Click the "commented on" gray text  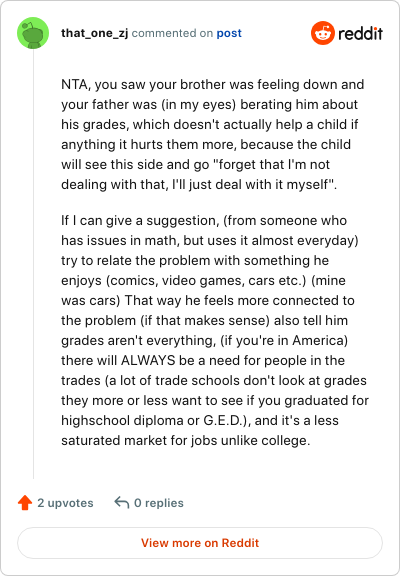(172, 33)
